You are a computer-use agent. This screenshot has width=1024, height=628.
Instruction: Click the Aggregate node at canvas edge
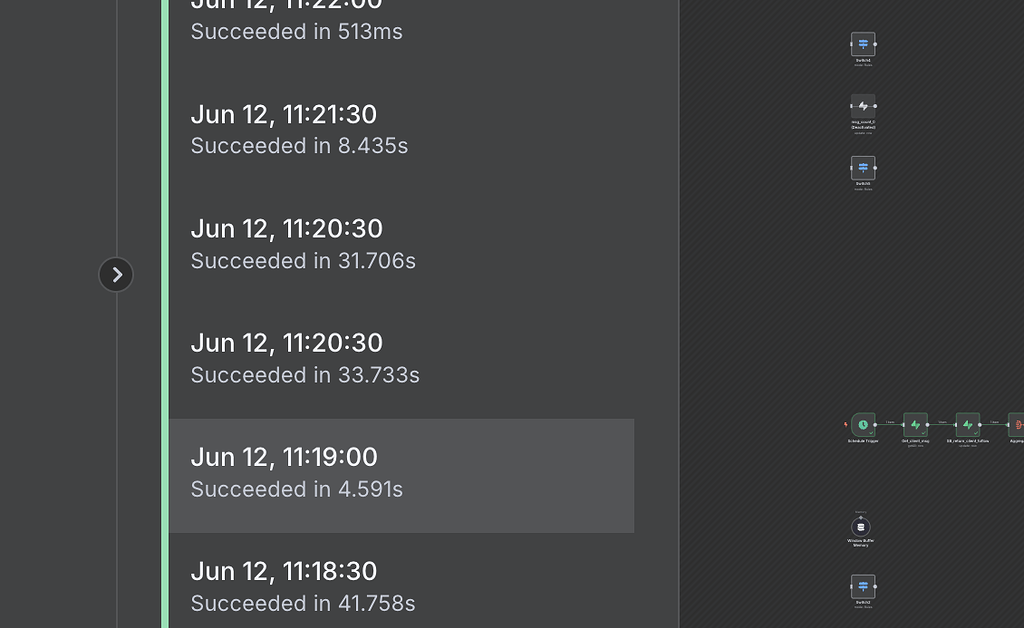tap(1019, 424)
